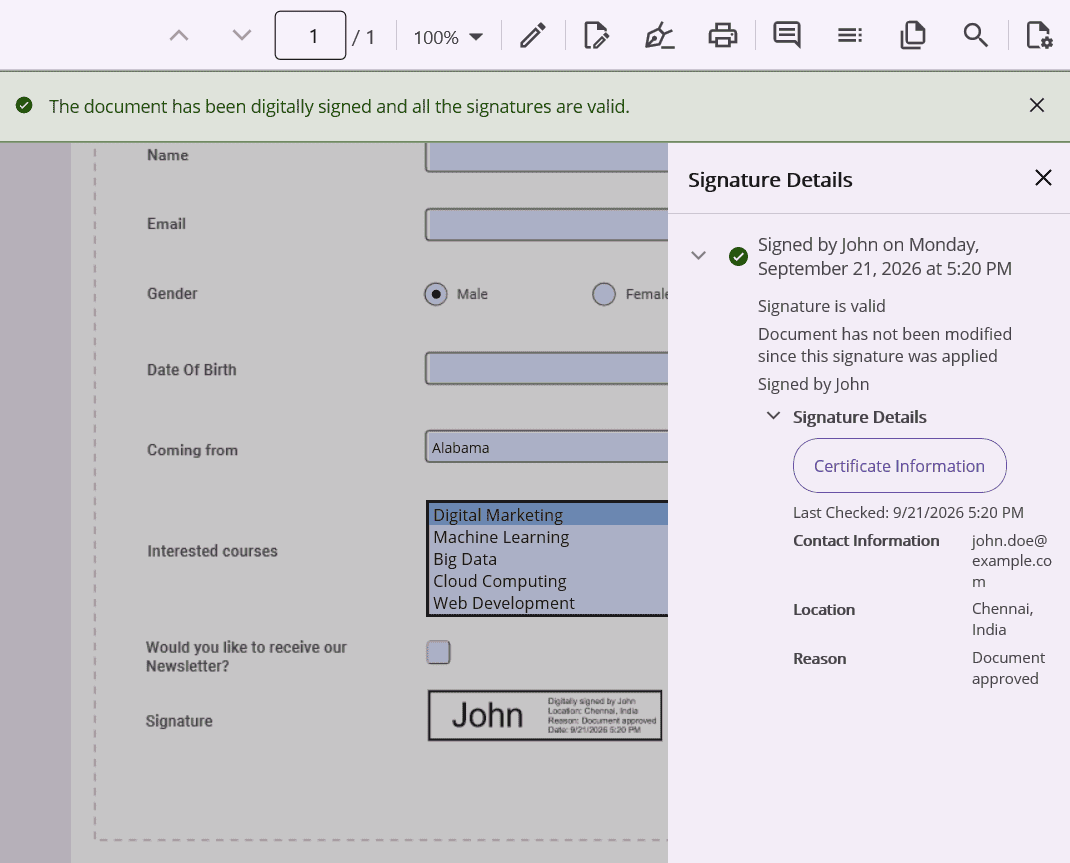The width and height of the screenshot is (1070, 863).
Task: Click the Date Of Birth field
Action: click(x=547, y=368)
